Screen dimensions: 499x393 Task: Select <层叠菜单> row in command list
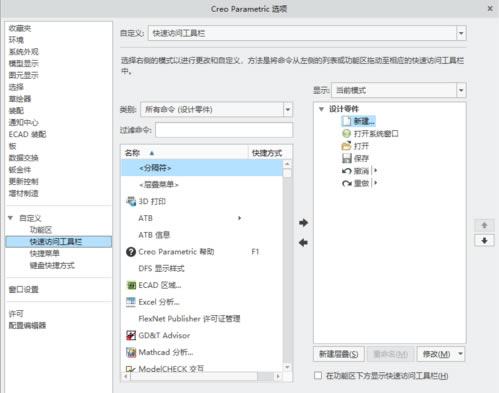(202, 184)
